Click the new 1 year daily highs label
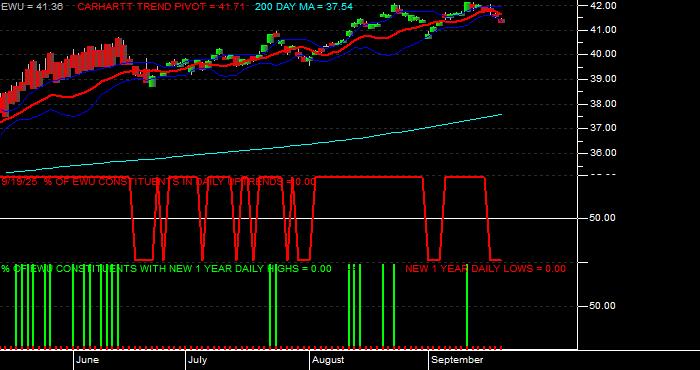Viewport: 700px width, 370px height. click(x=166, y=269)
